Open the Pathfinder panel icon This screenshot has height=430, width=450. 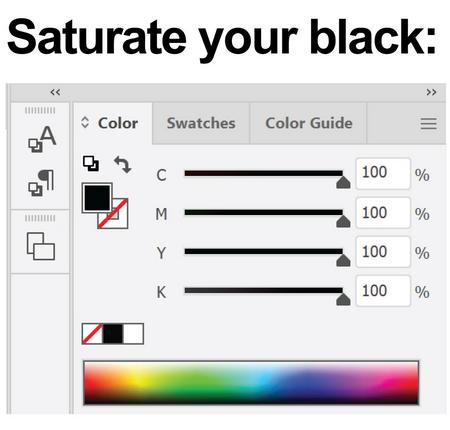41,246
